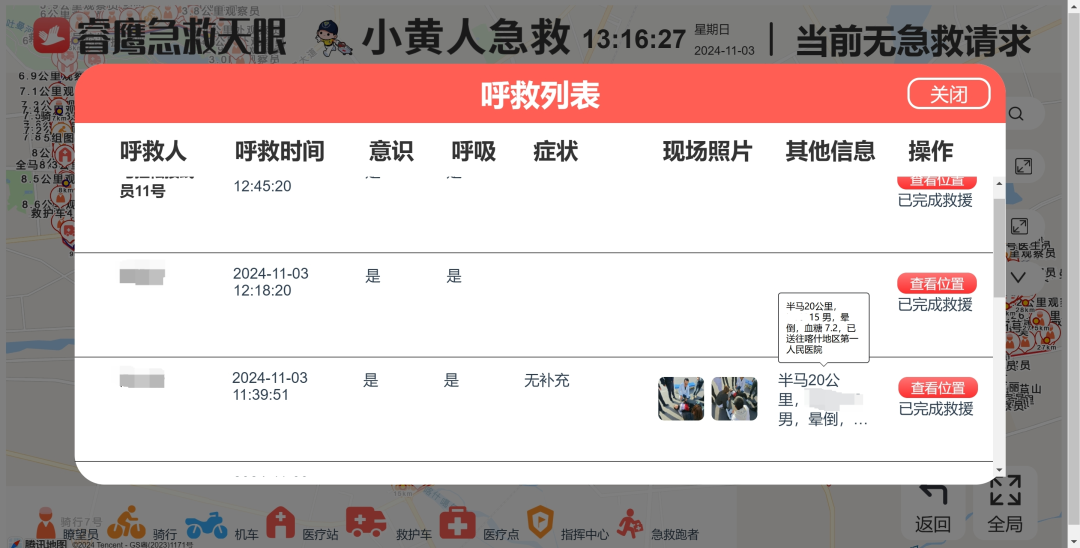Click the 指挥中心 shield legend icon
The image size is (1080, 548).
(x=540, y=523)
